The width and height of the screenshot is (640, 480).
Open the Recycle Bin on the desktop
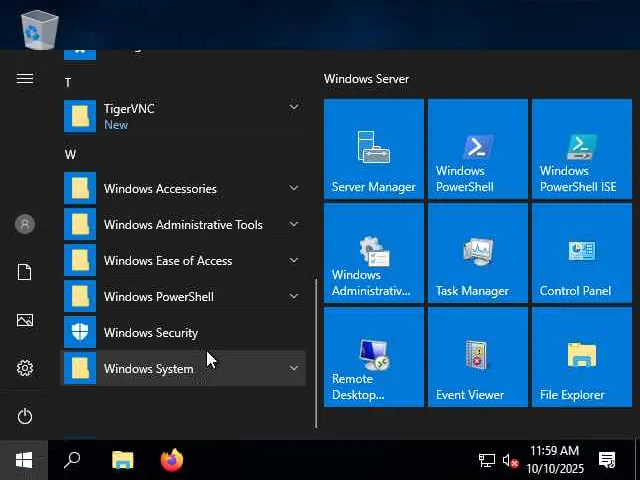[x=39, y=29]
